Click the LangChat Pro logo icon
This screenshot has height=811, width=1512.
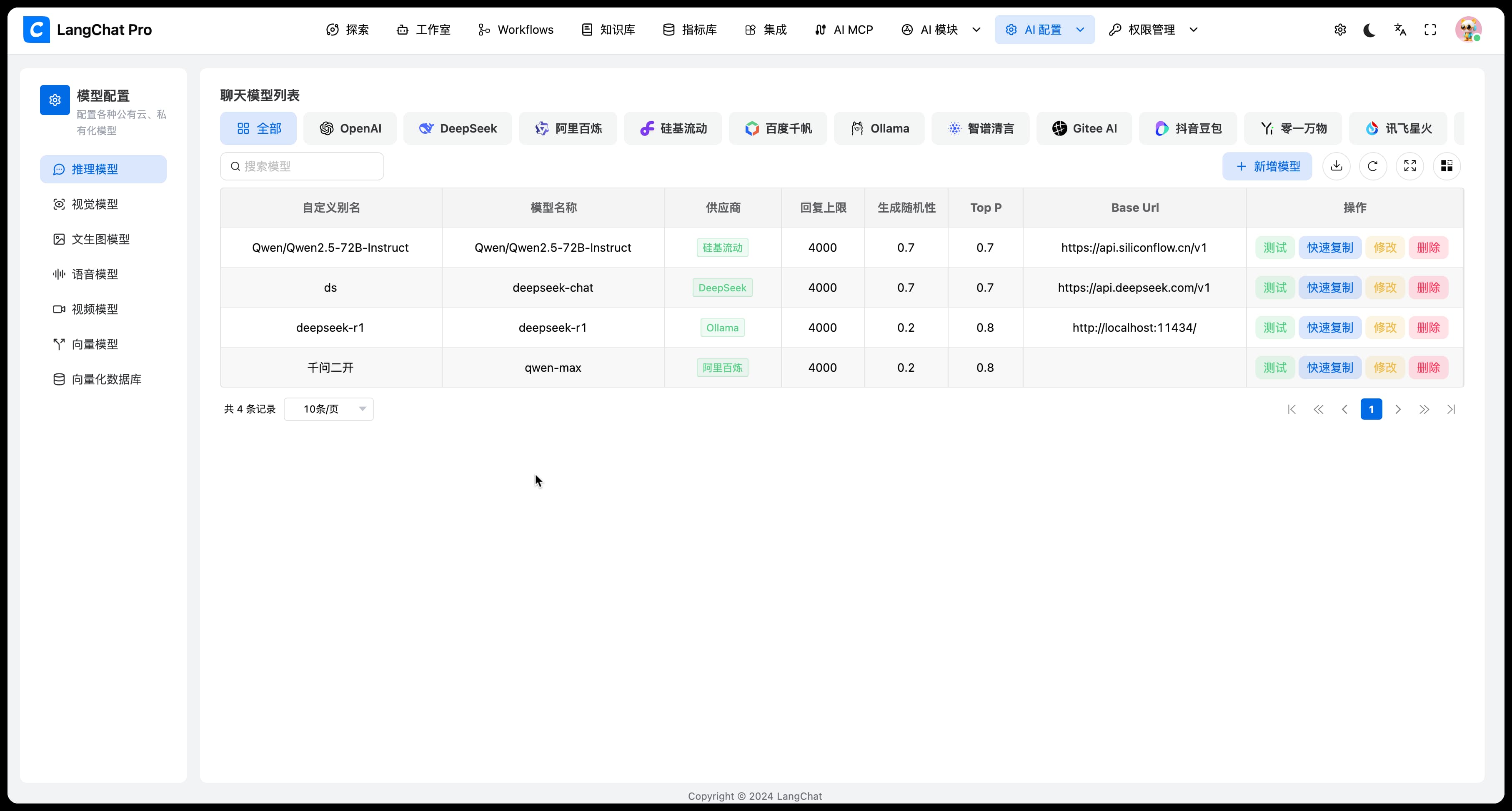click(x=36, y=29)
